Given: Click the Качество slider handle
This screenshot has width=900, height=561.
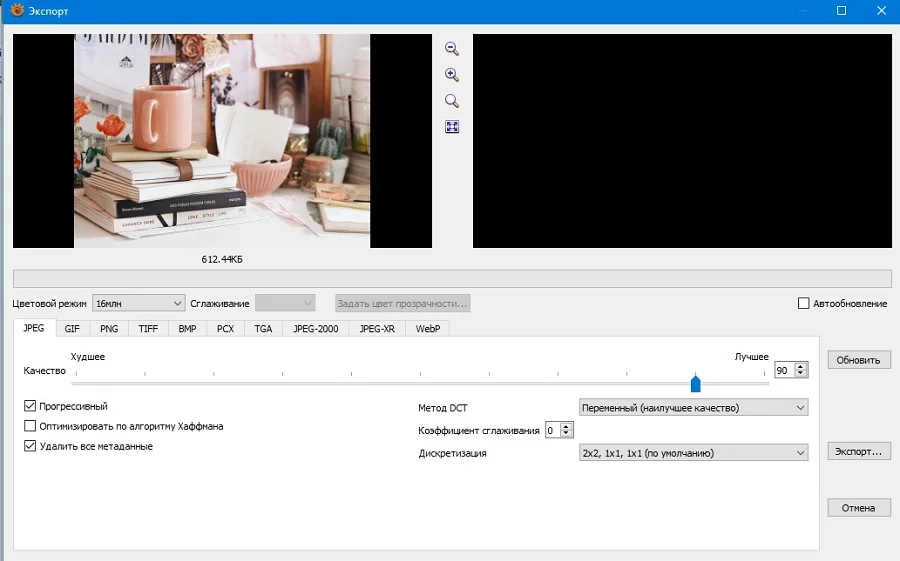Looking at the screenshot, I should [696, 382].
